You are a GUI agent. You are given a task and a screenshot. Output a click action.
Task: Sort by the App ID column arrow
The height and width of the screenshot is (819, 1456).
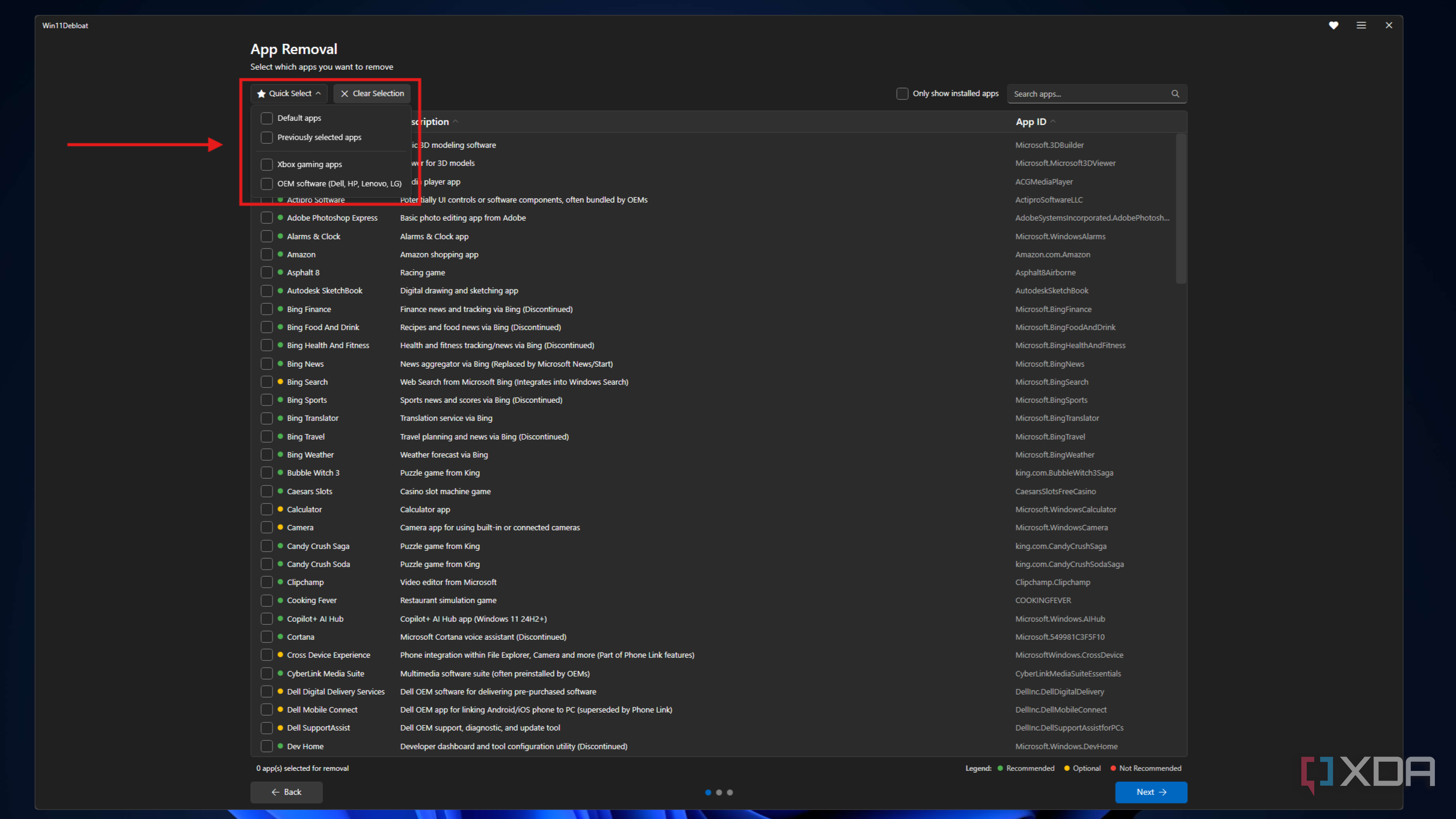pyautogui.click(x=1053, y=121)
